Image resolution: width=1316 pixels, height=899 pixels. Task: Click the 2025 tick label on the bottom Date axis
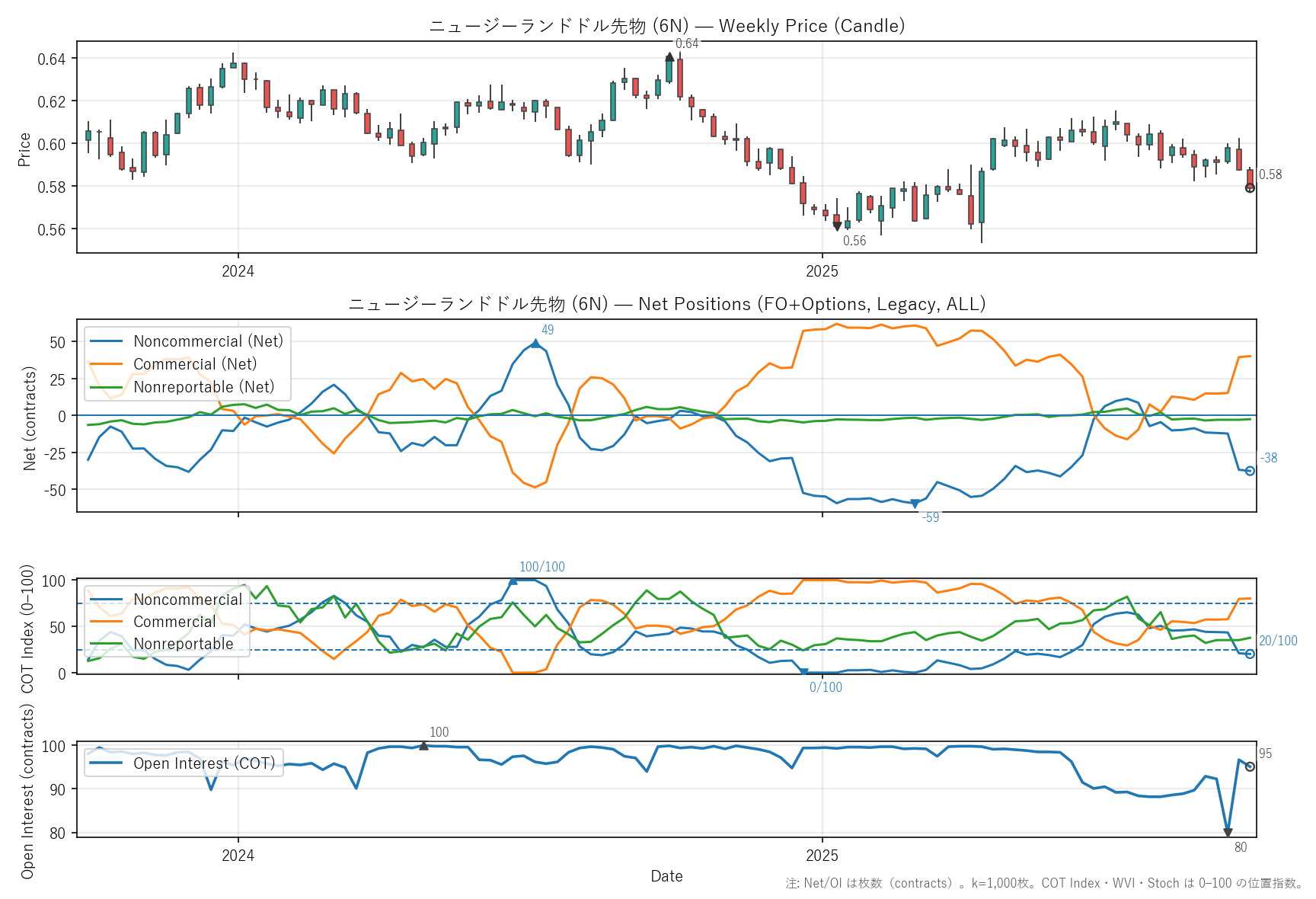pyautogui.click(x=822, y=856)
